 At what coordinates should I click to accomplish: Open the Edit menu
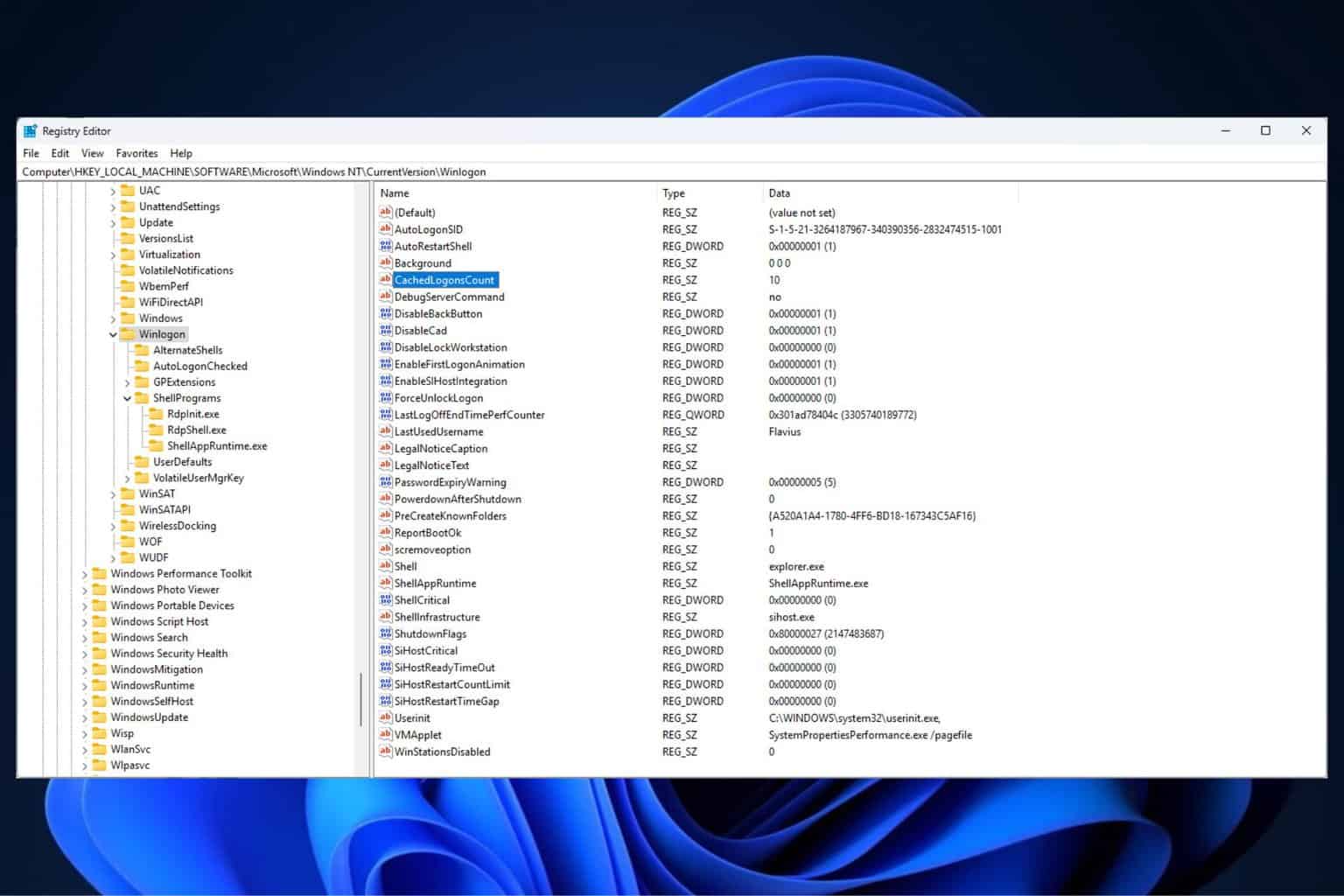click(59, 153)
